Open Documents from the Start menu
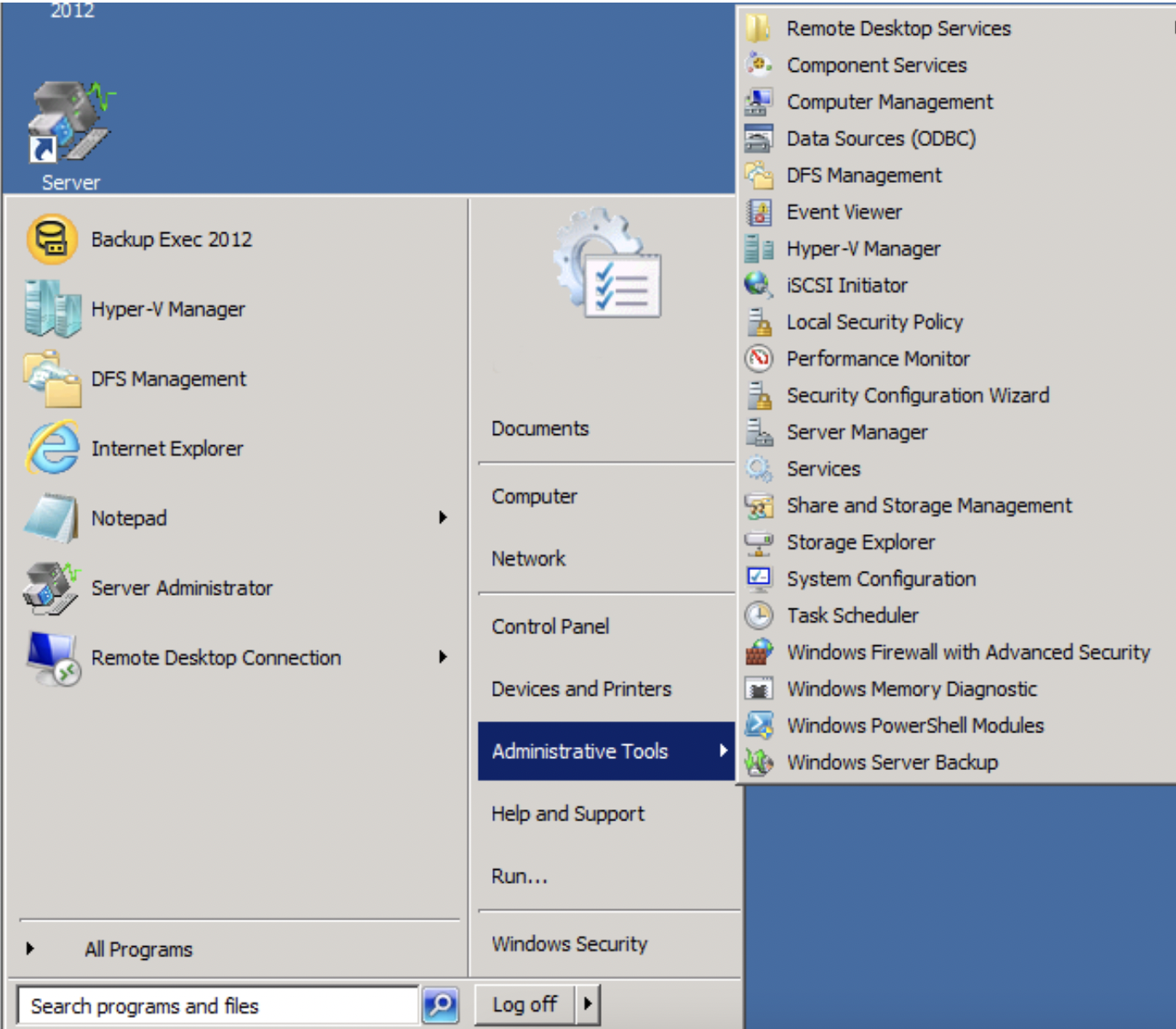Viewport: 1176px width, 1029px height. click(540, 428)
